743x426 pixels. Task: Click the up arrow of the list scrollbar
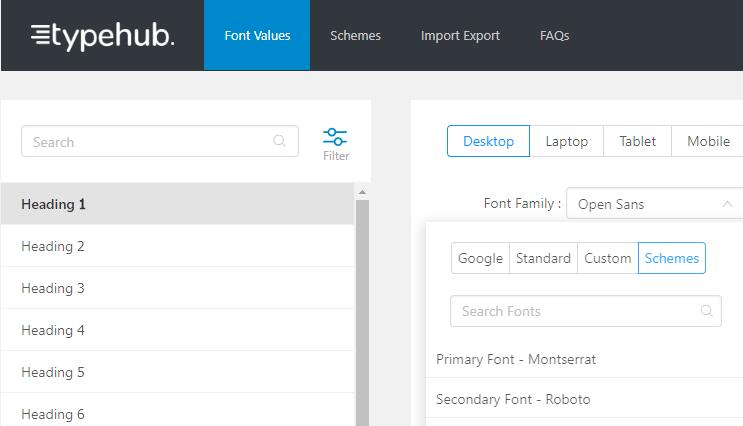pyautogui.click(x=362, y=191)
